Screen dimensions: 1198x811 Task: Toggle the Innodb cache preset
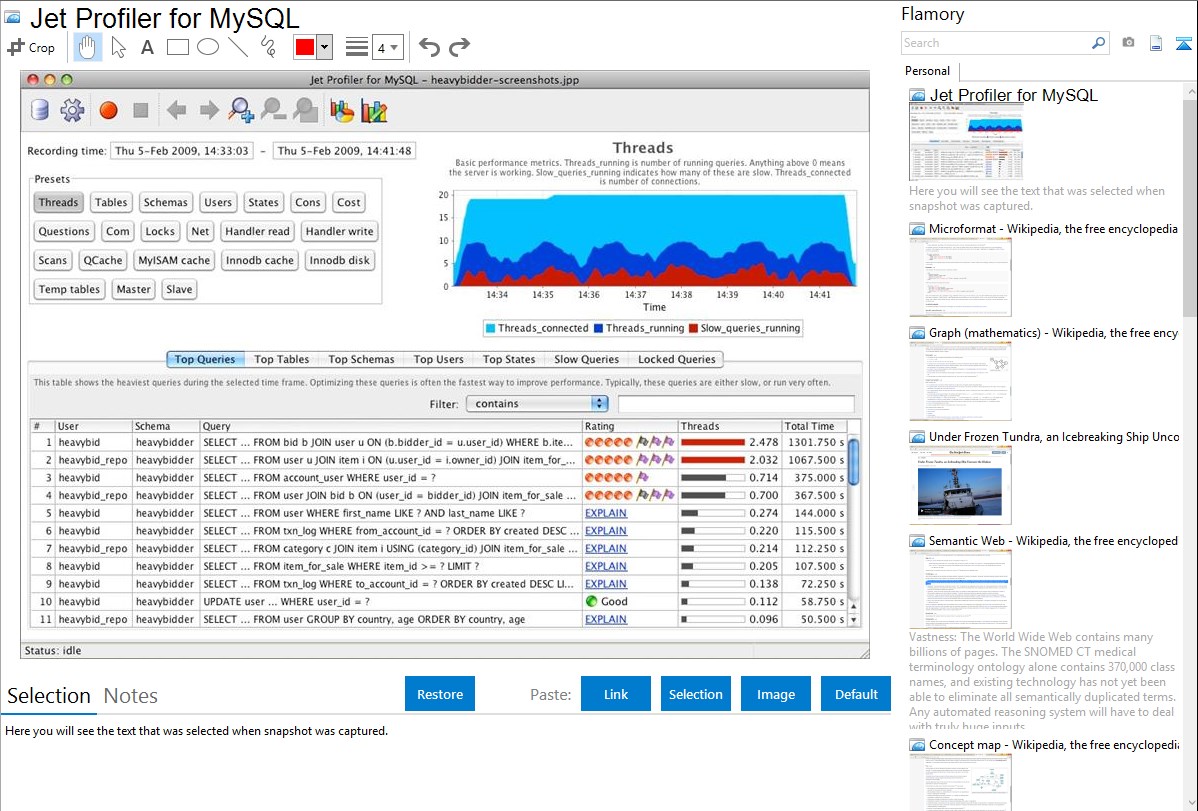258,260
